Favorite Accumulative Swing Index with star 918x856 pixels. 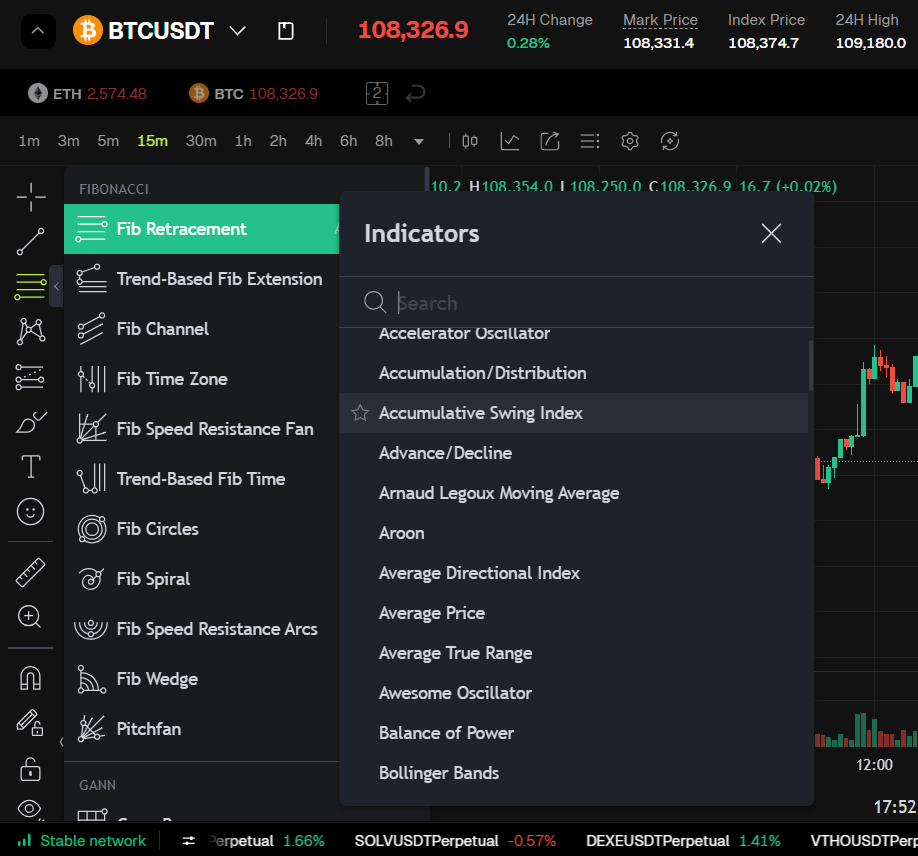tap(360, 413)
